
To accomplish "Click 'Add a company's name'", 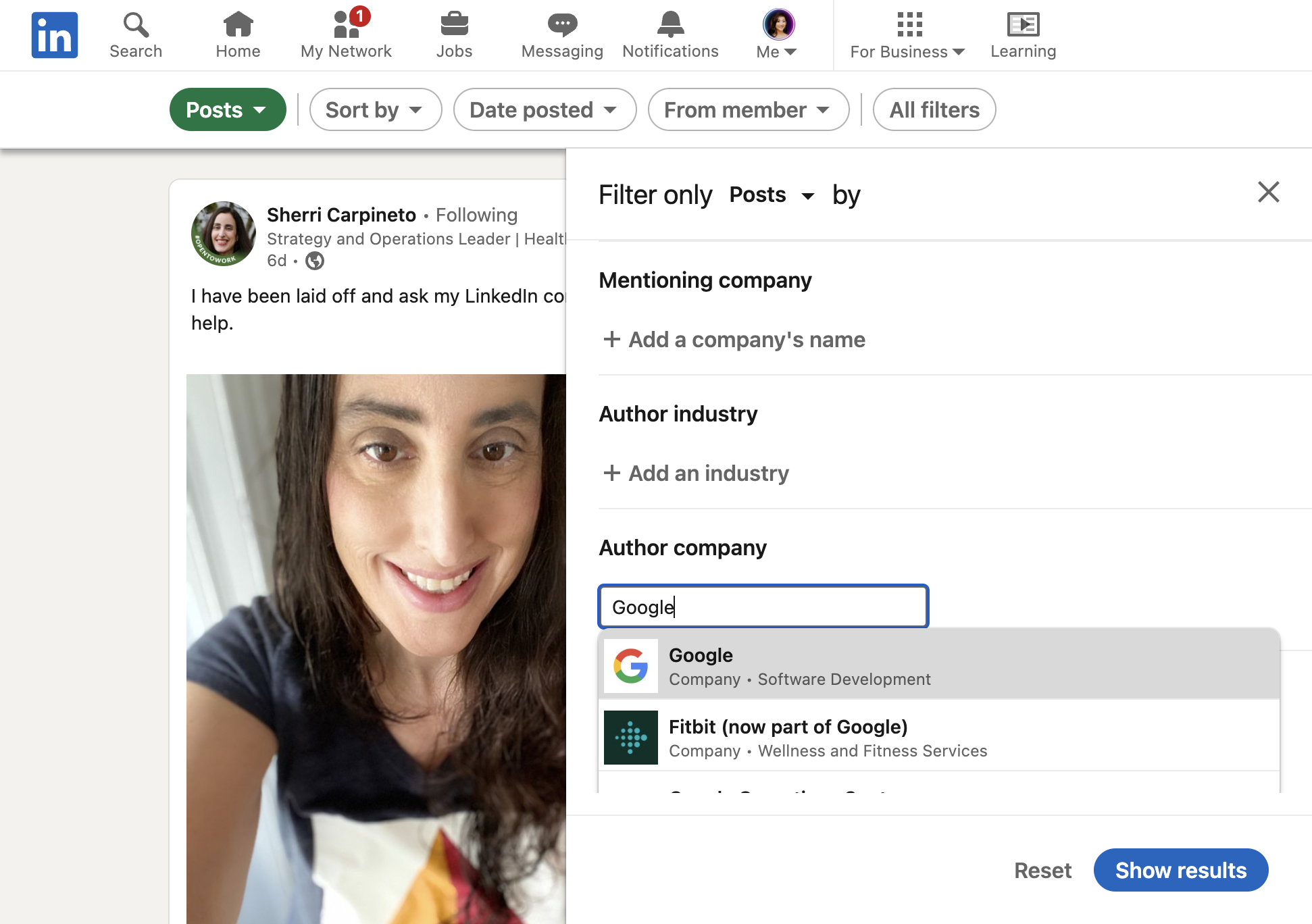I will click(734, 339).
